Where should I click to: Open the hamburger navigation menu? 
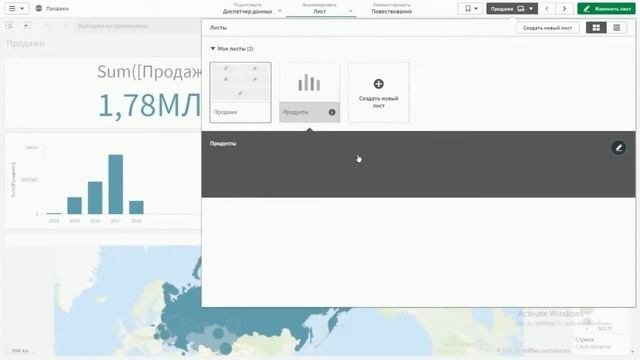16,9
